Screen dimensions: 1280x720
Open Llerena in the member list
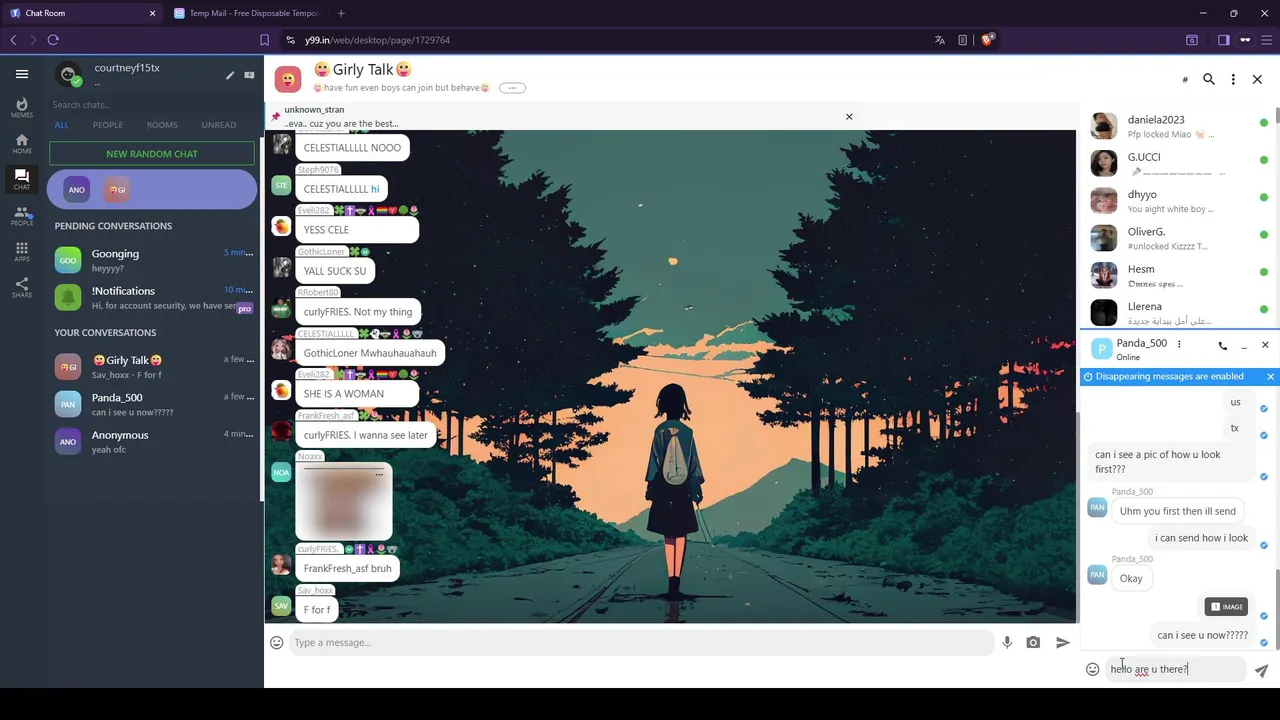pyautogui.click(x=1179, y=313)
